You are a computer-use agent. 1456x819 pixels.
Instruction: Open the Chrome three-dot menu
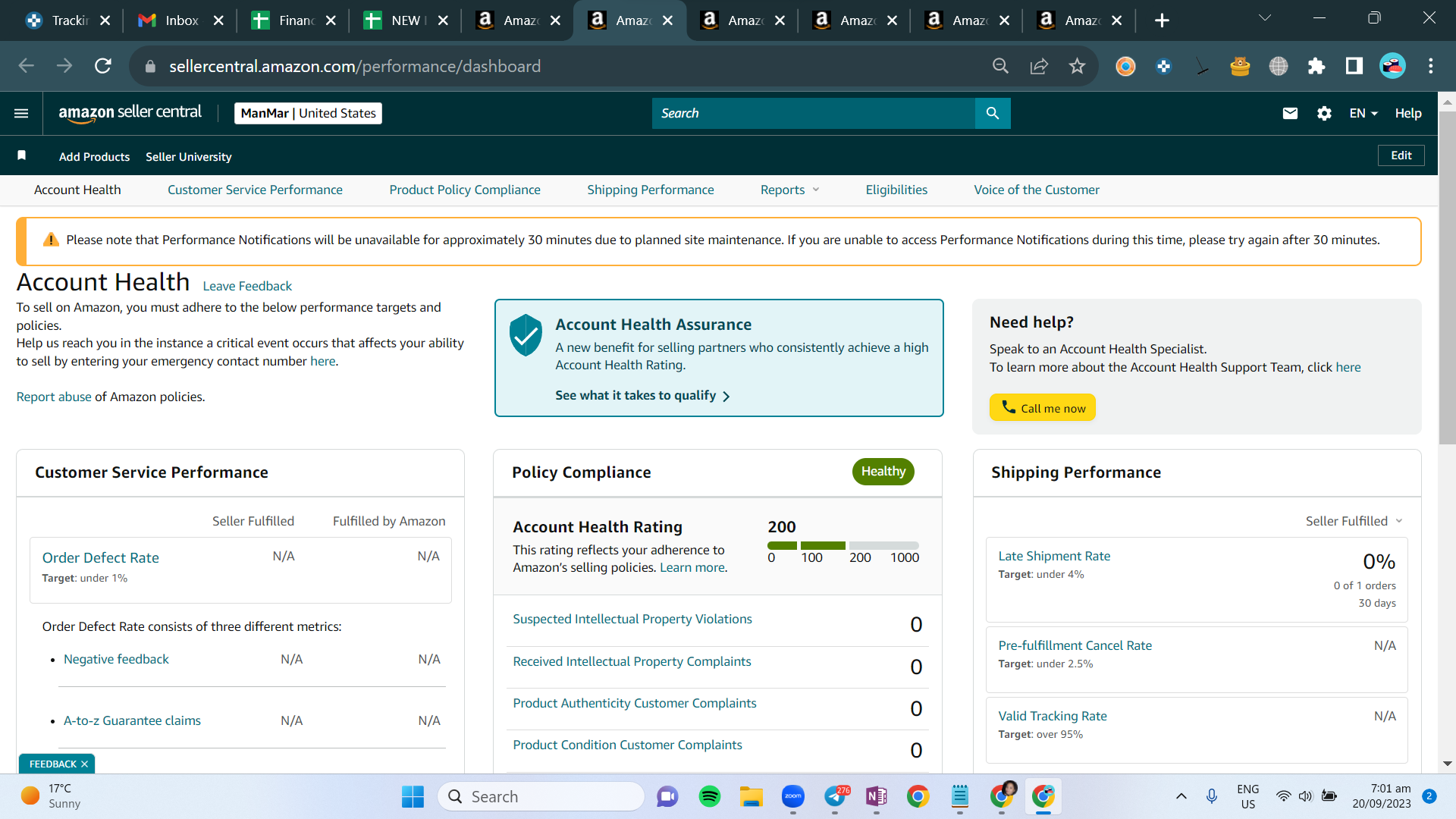[1431, 66]
